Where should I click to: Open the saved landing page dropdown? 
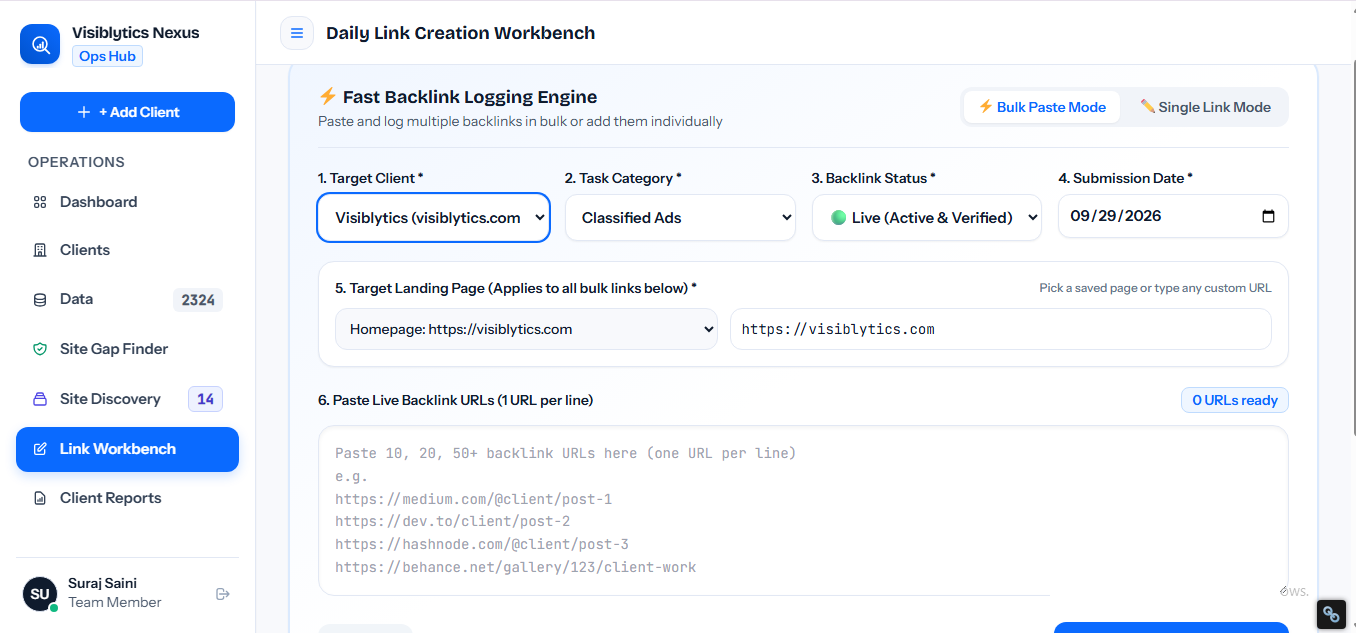tap(526, 329)
